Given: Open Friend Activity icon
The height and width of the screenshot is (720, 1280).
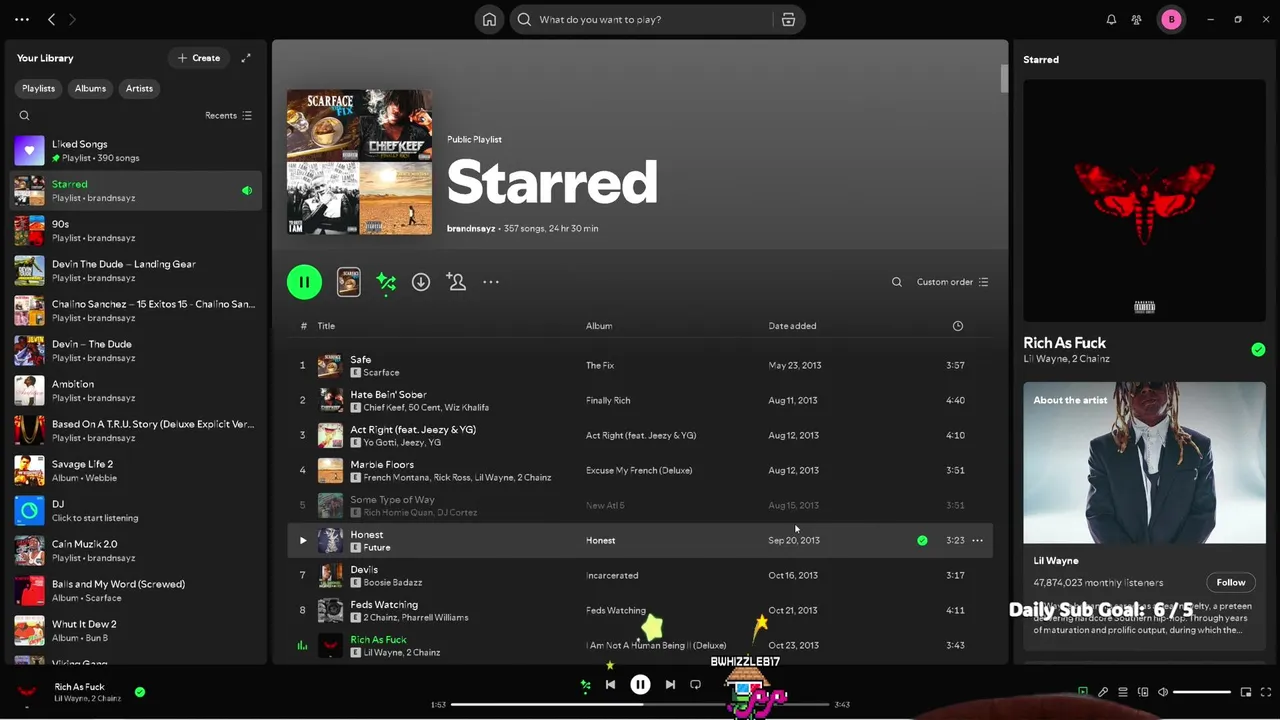Looking at the screenshot, I should pos(1137,19).
